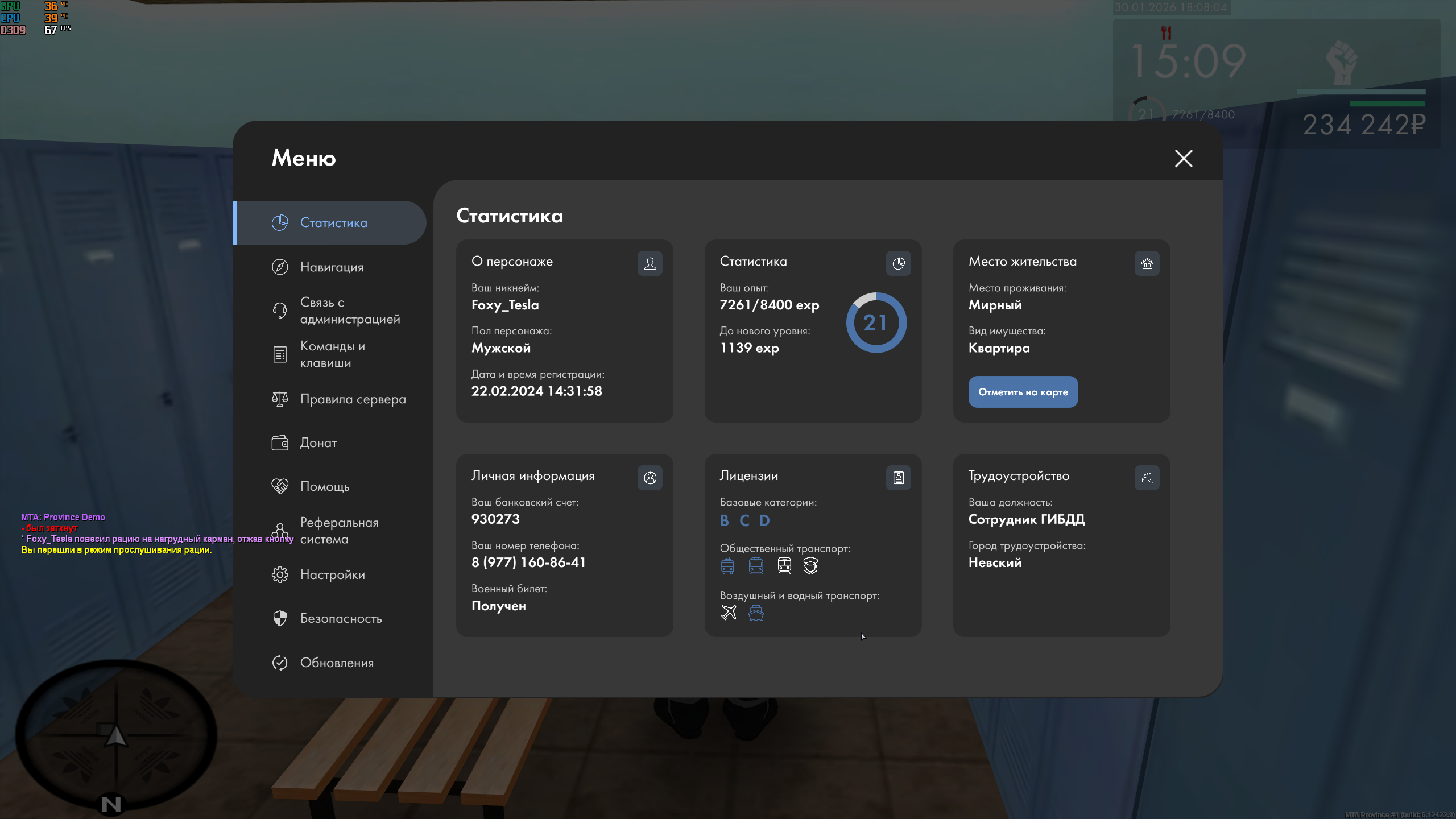This screenshot has height=819, width=1456.
Task: Open the Безопасность section
Action: [341, 618]
